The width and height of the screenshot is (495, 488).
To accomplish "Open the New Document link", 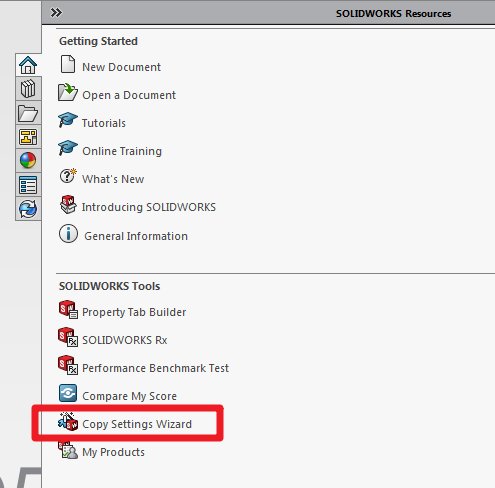I will (121, 67).
